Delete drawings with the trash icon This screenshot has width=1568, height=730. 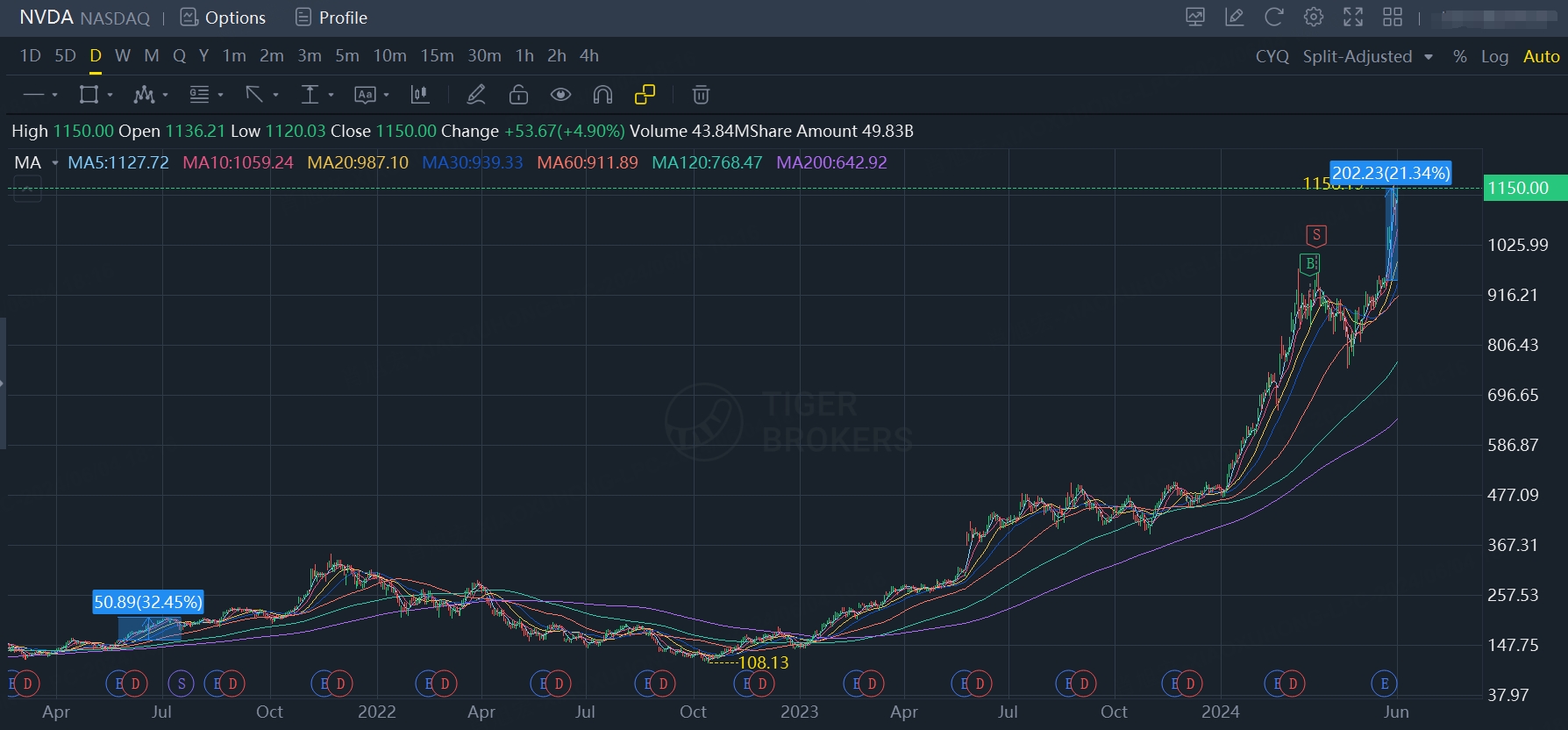pyautogui.click(x=701, y=95)
